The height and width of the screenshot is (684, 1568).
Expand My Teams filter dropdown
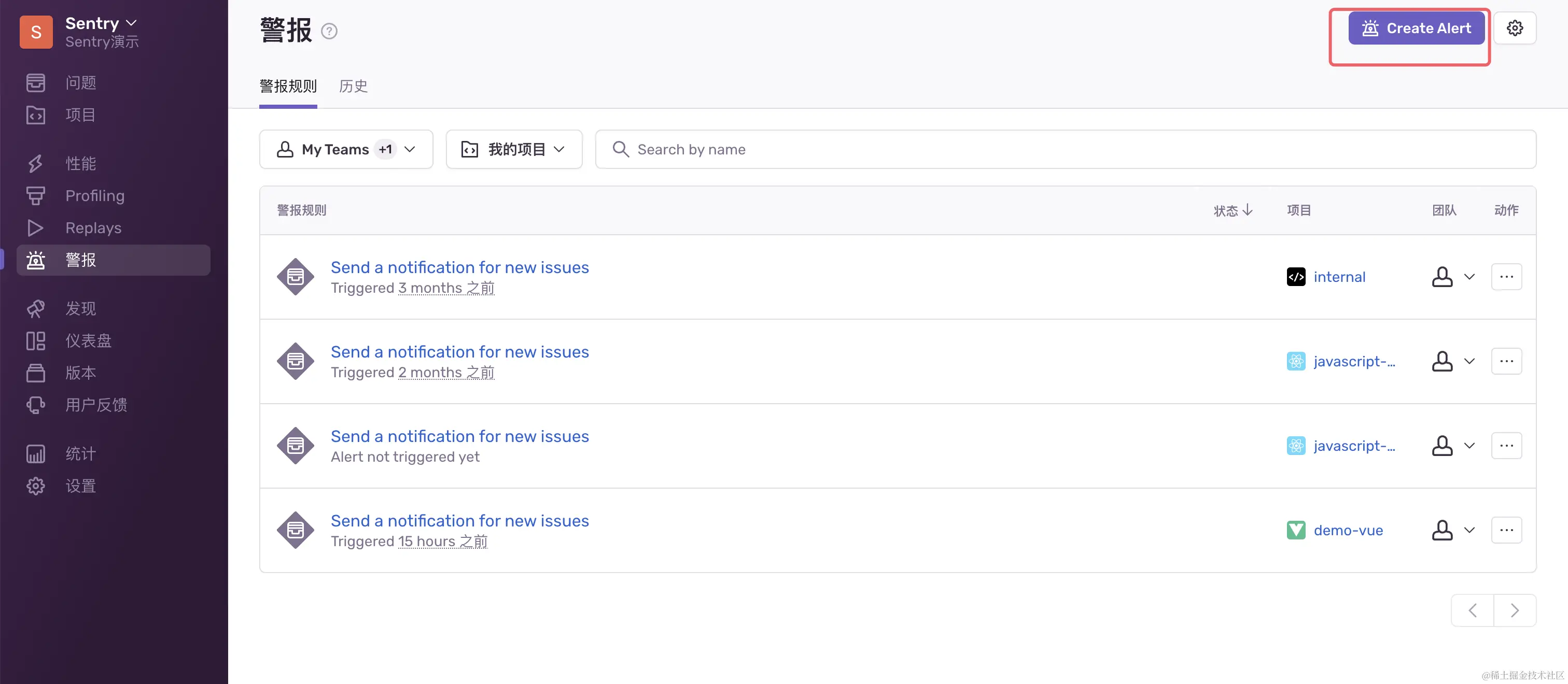point(346,149)
